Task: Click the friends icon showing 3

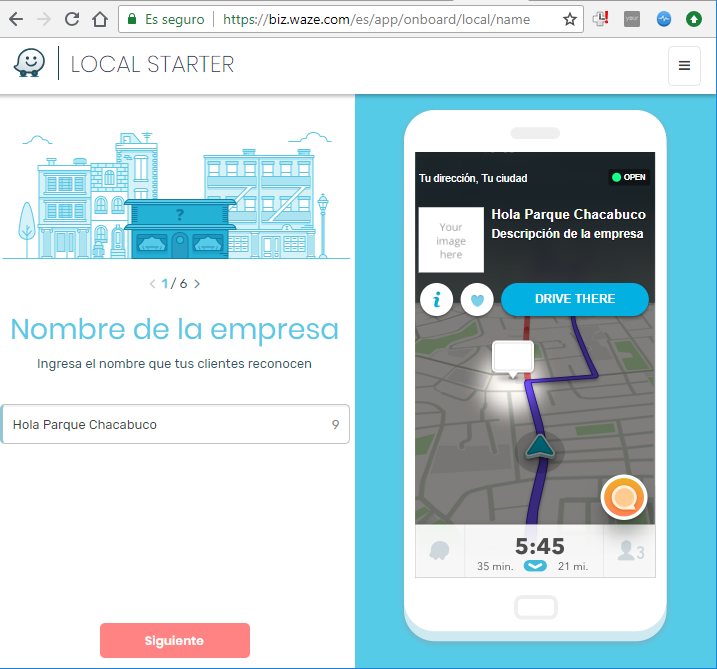Action: pos(631,551)
